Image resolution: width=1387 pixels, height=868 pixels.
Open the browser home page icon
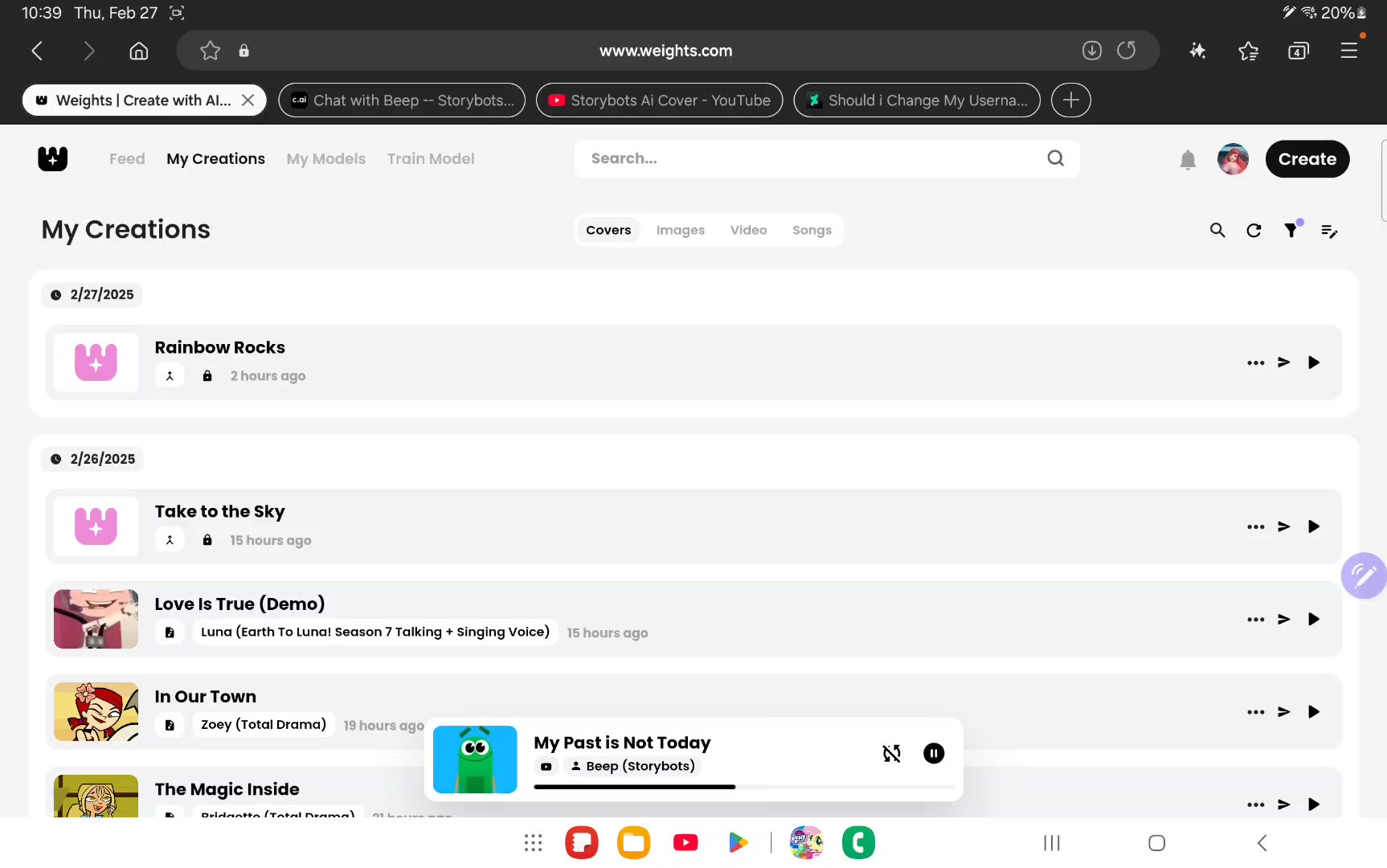click(x=139, y=51)
